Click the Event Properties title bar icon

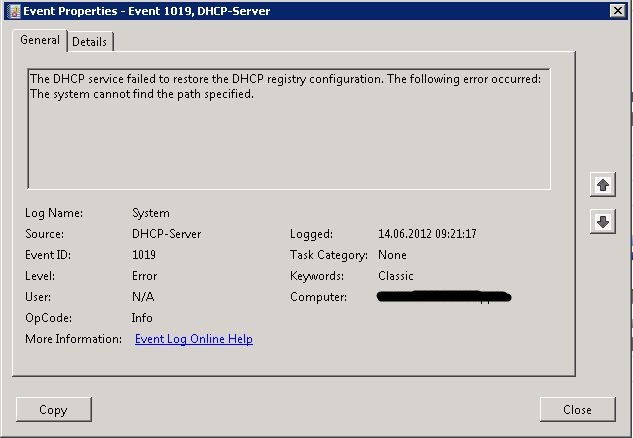point(15,11)
